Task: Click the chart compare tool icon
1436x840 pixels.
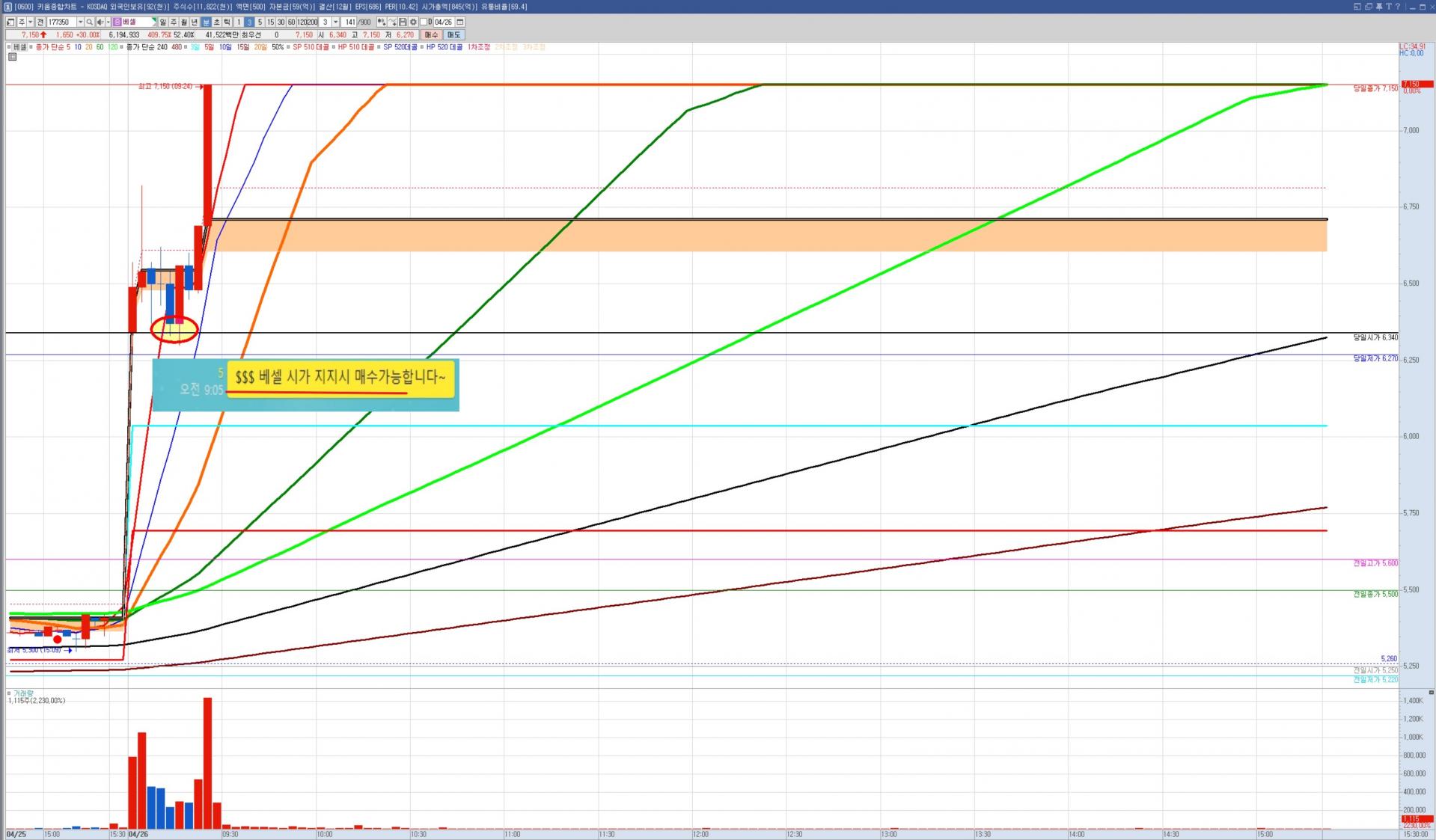Action: [x=382, y=22]
